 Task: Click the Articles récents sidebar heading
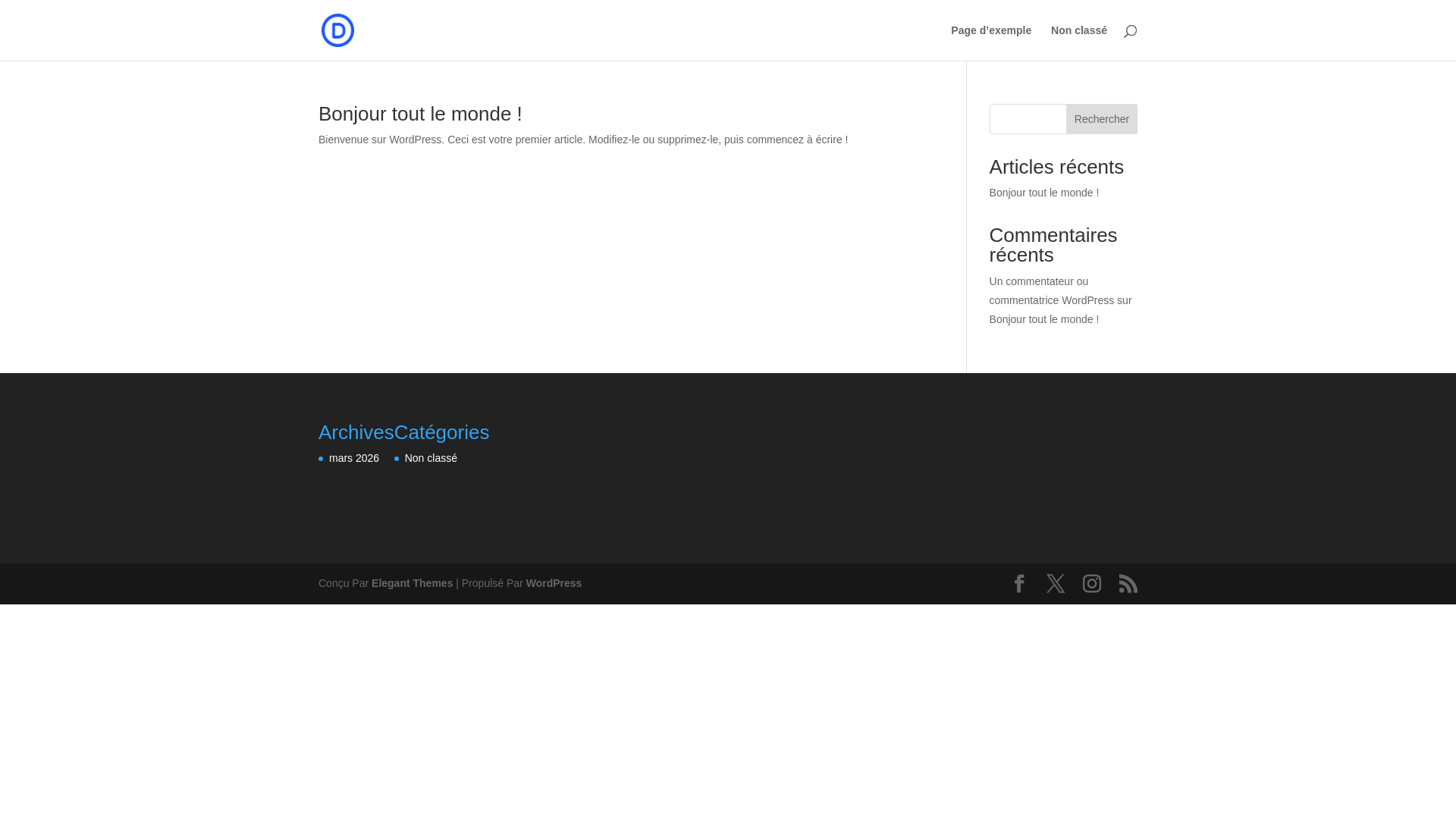pos(1056,167)
